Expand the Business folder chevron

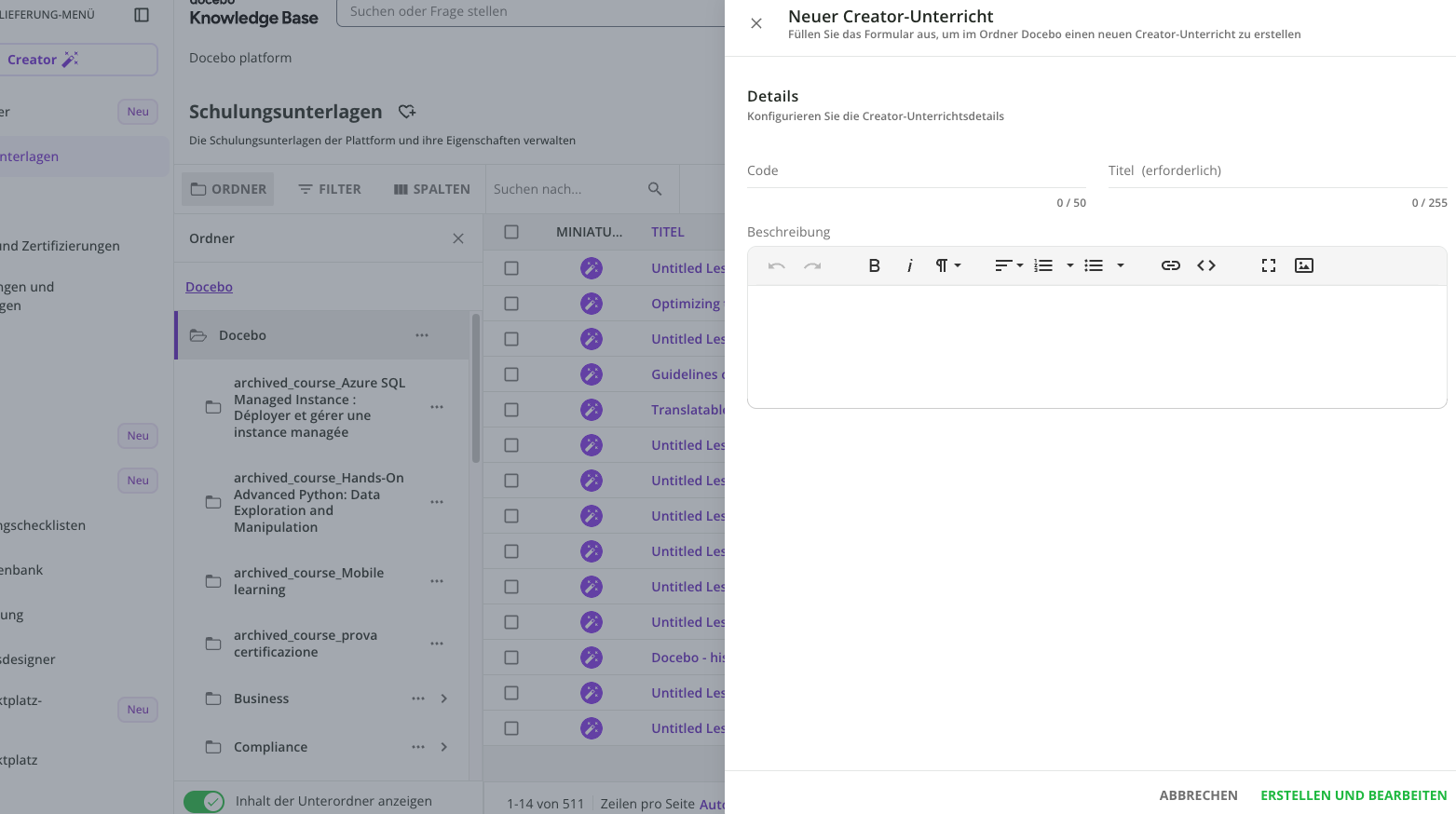tap(444, 699)
